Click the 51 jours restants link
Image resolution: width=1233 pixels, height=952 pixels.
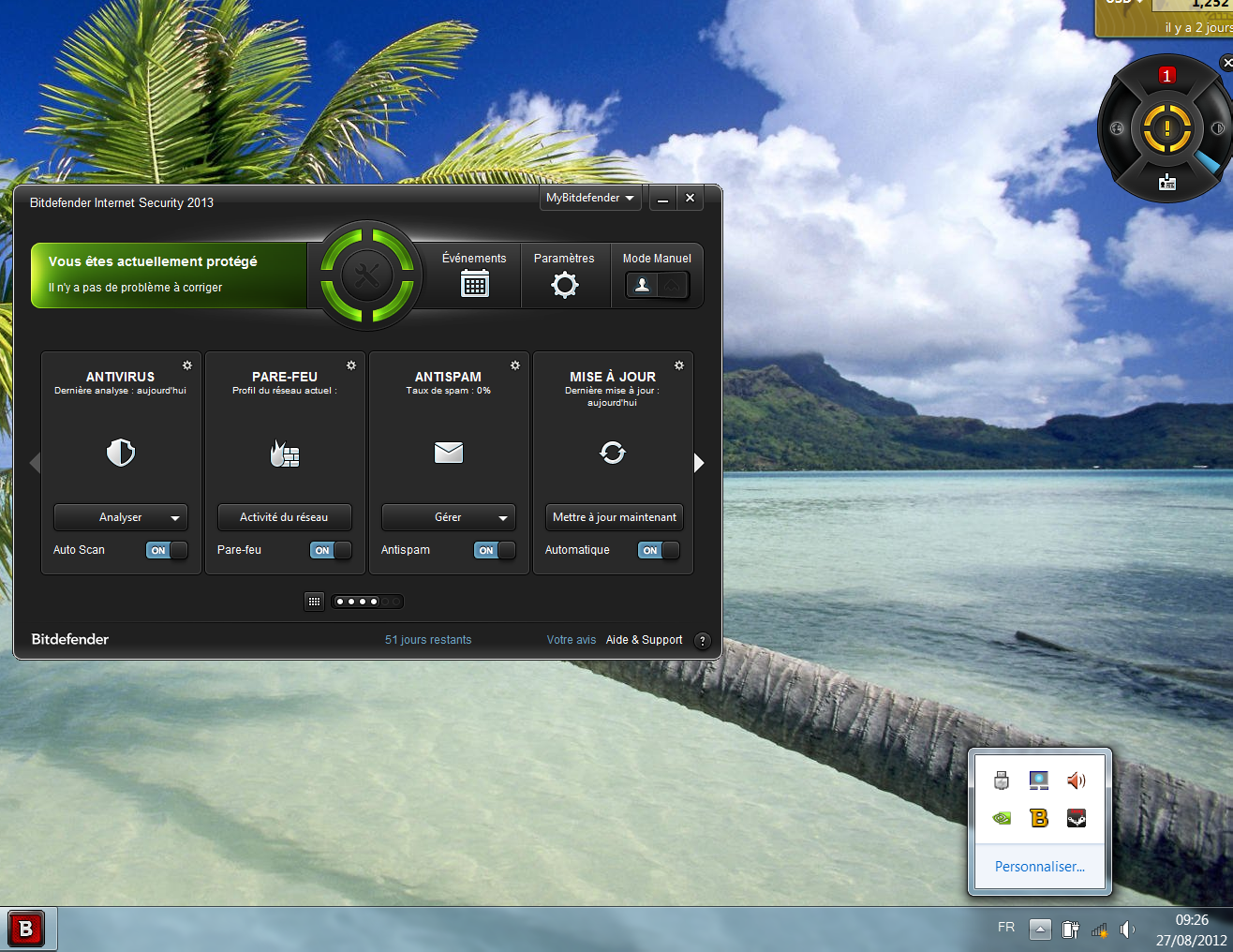coord(428,640)
